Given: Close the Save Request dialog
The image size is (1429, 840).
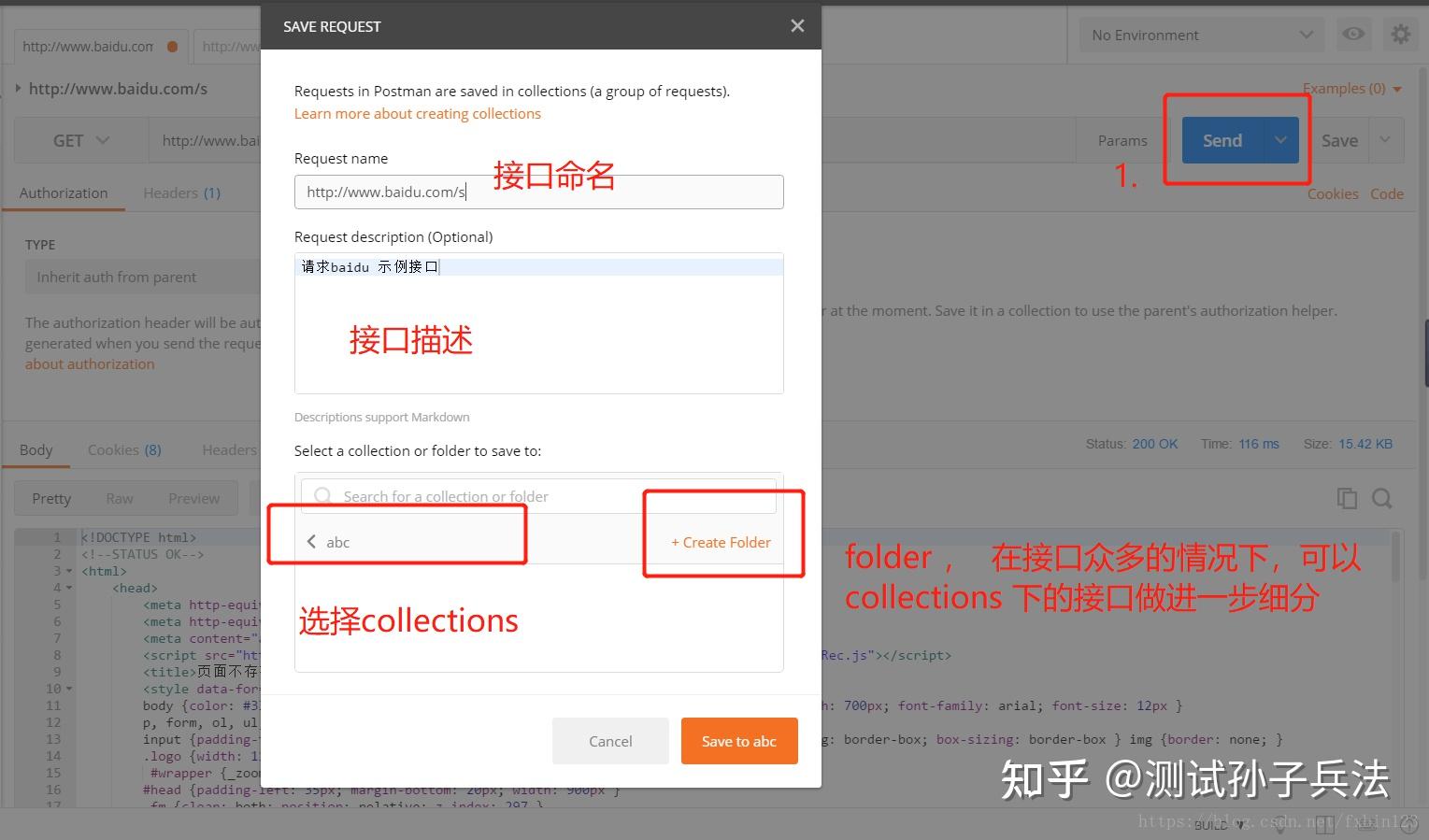Looking at the screenshot, I should pyautogui.click(x=797, y=26).
